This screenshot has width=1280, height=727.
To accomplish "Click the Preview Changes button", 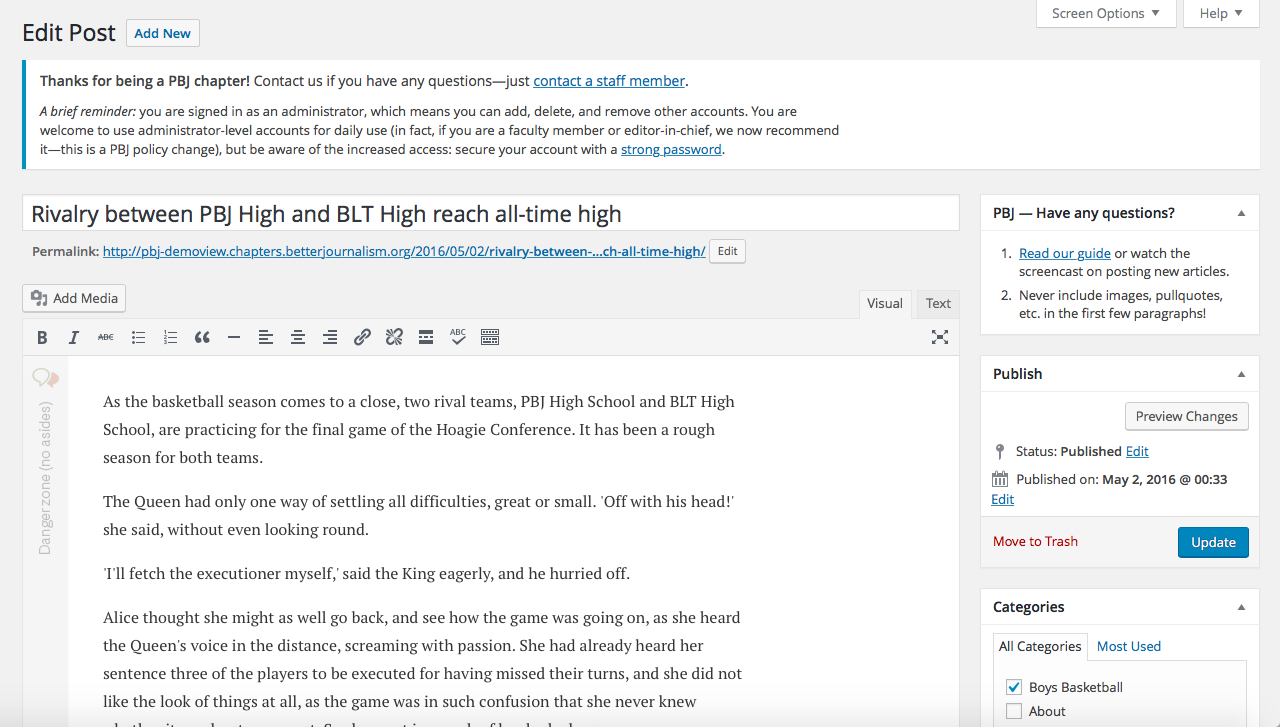I will (1187, 416).
